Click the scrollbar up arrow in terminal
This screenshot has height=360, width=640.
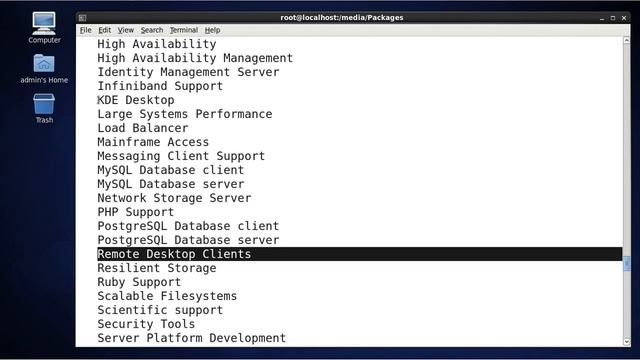coord(627,40)
